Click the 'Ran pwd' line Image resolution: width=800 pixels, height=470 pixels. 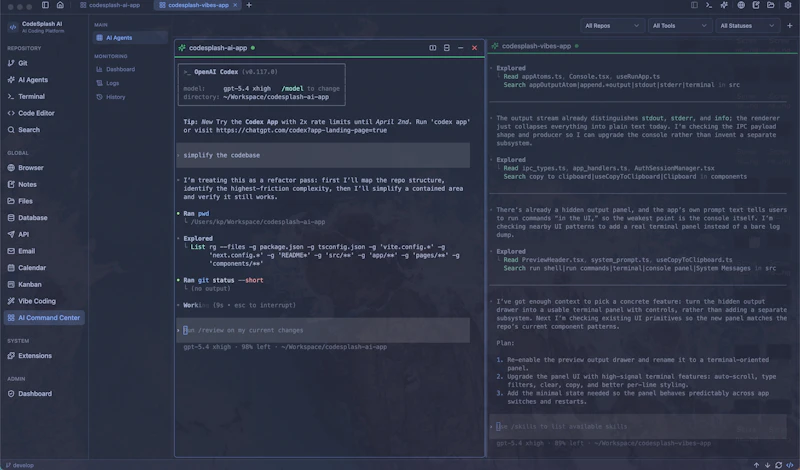(x=196, y=214)
